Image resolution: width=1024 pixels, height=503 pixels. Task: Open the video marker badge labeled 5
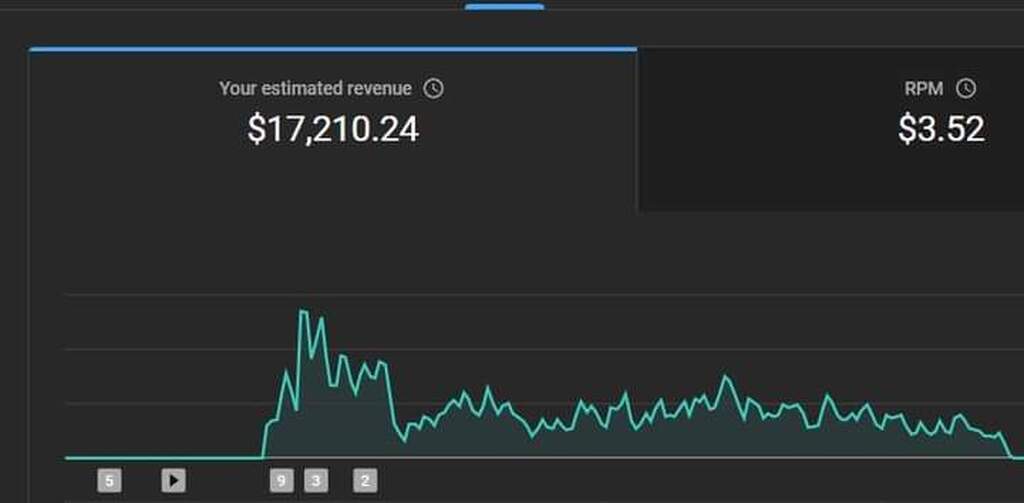coord(110,481)
